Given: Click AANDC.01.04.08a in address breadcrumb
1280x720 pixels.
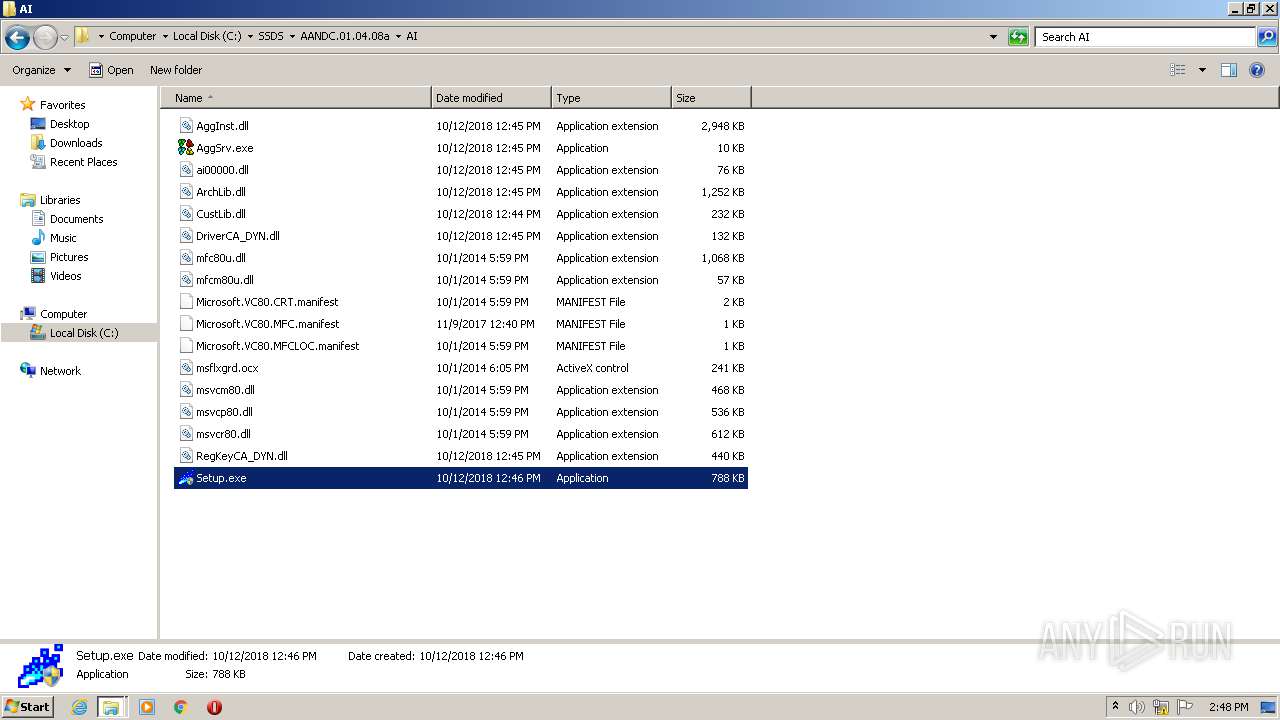Looking at the screenshot, I should coord(345,36).
